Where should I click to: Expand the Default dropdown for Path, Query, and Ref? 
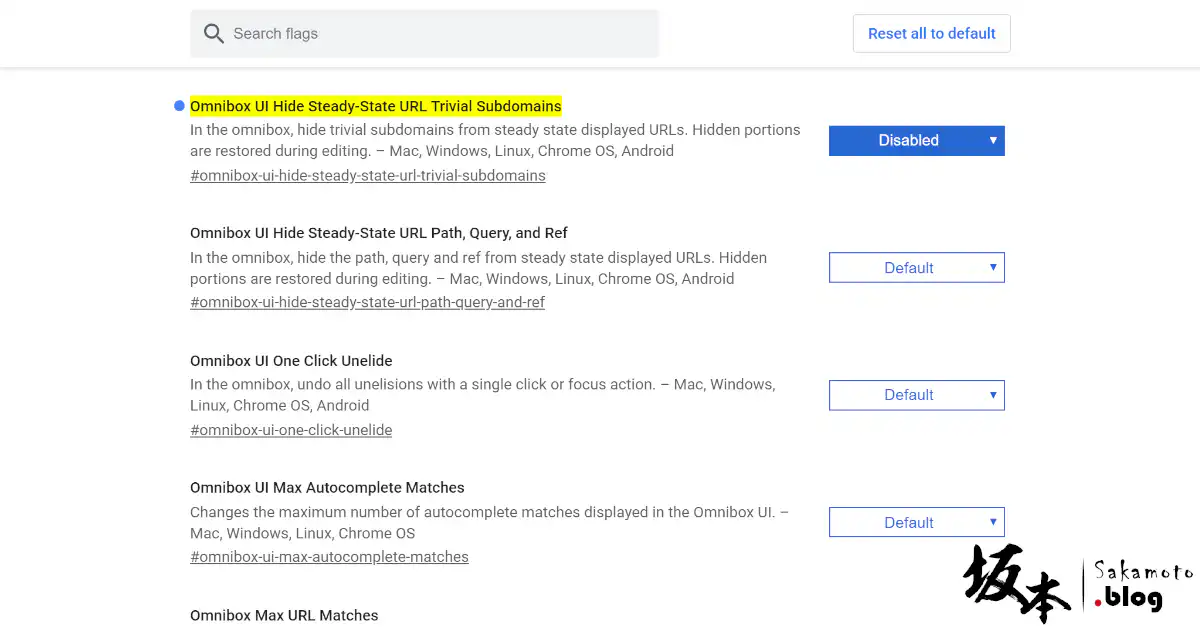pos(916,268)
